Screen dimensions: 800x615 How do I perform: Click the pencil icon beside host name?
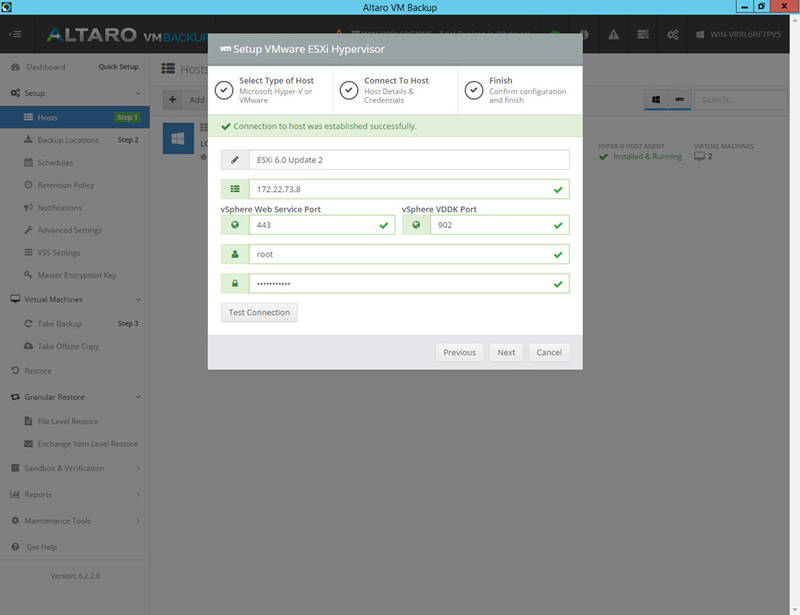click(235, 160)
